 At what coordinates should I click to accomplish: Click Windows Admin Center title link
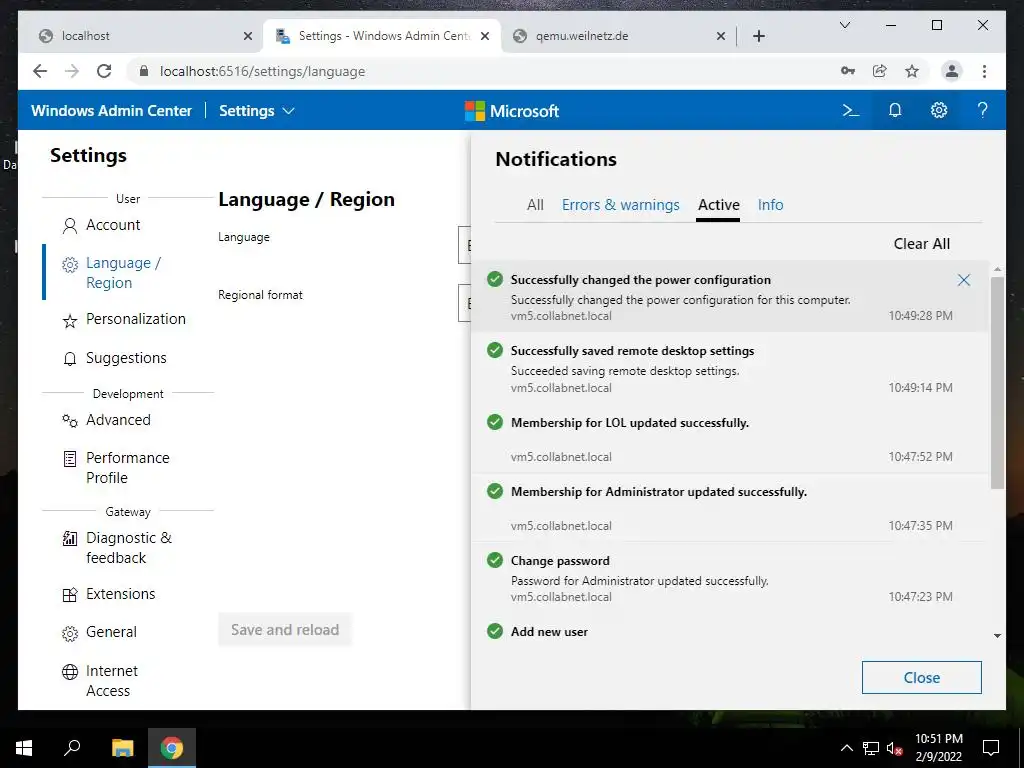(x=112, y=110)
